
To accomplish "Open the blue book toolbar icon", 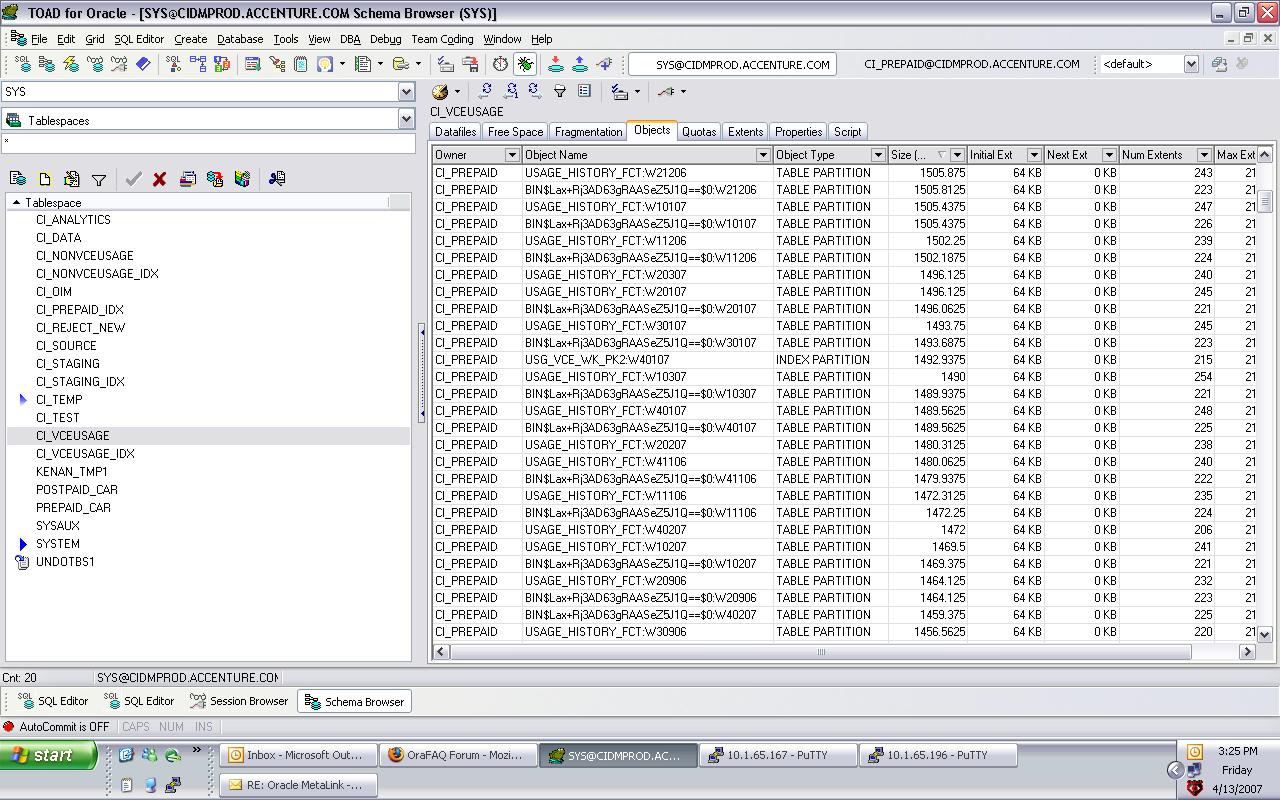I will pos(144,64).
